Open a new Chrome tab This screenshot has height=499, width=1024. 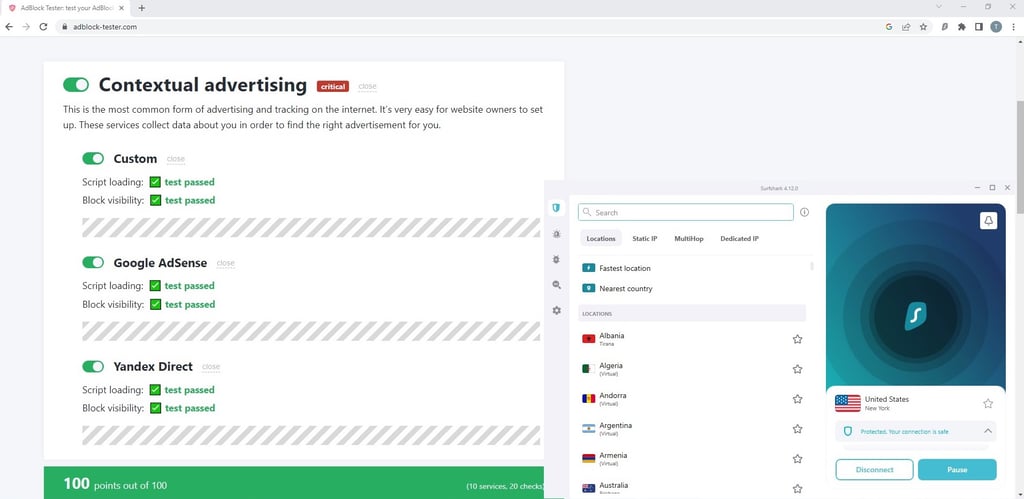pos(142,8)
